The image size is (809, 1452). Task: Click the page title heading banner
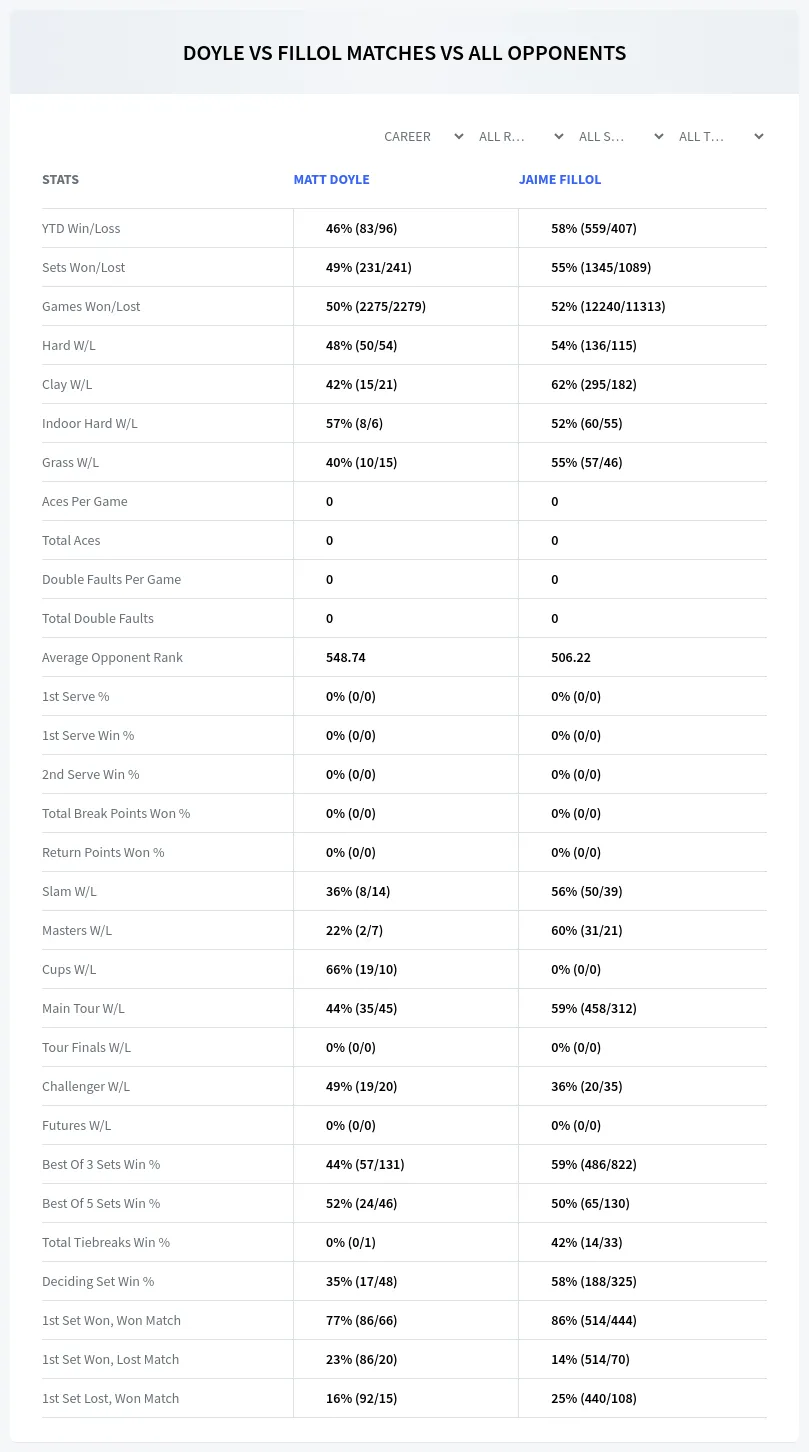point(404,53)
